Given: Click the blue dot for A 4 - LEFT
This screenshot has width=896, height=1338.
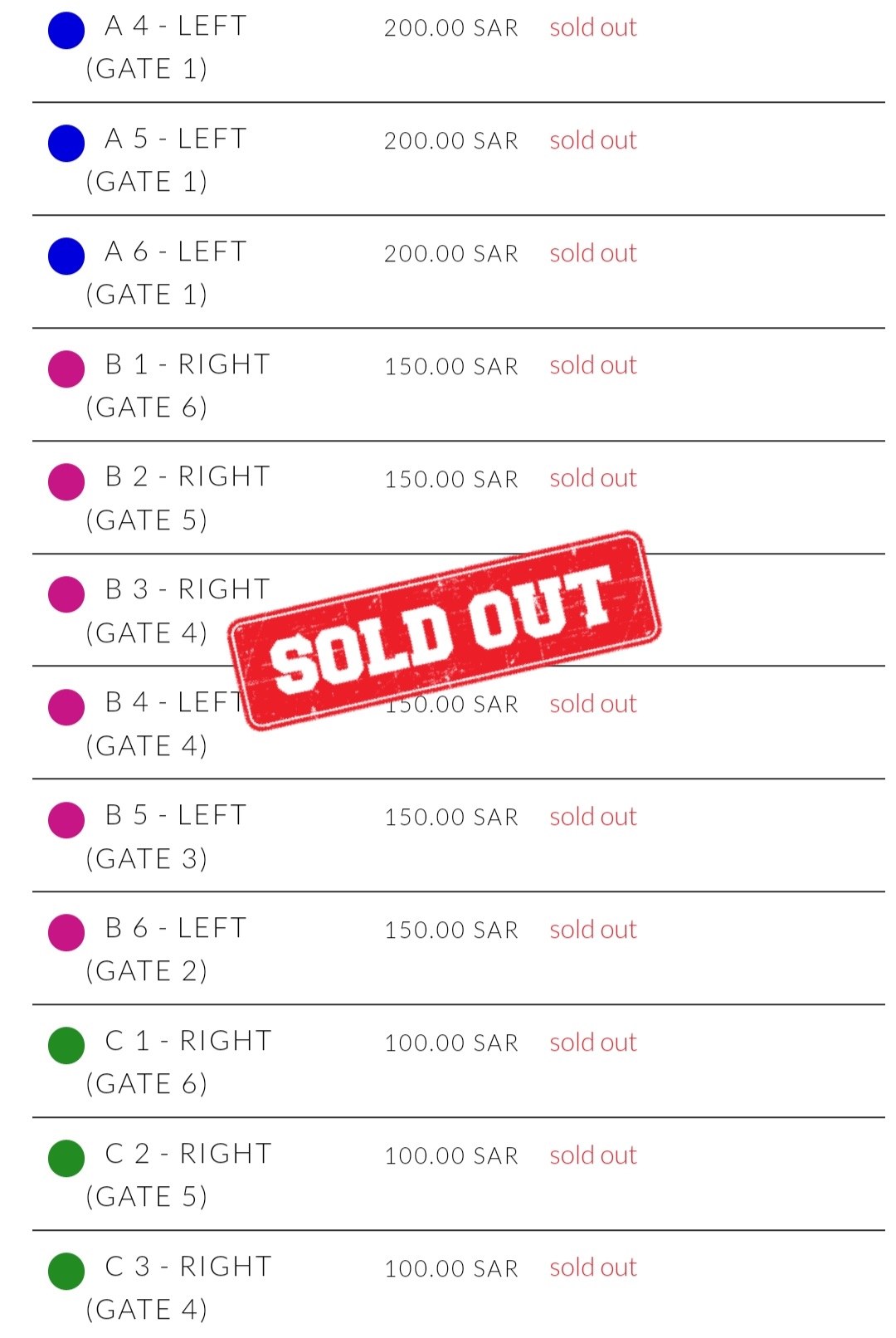Looking at the screenshot, I should tap(66, 32).
